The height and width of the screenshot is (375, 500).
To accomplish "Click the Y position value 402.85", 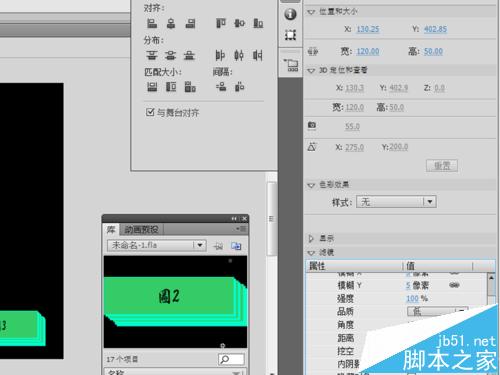I will pyautogui.click(x=435, y=29).
